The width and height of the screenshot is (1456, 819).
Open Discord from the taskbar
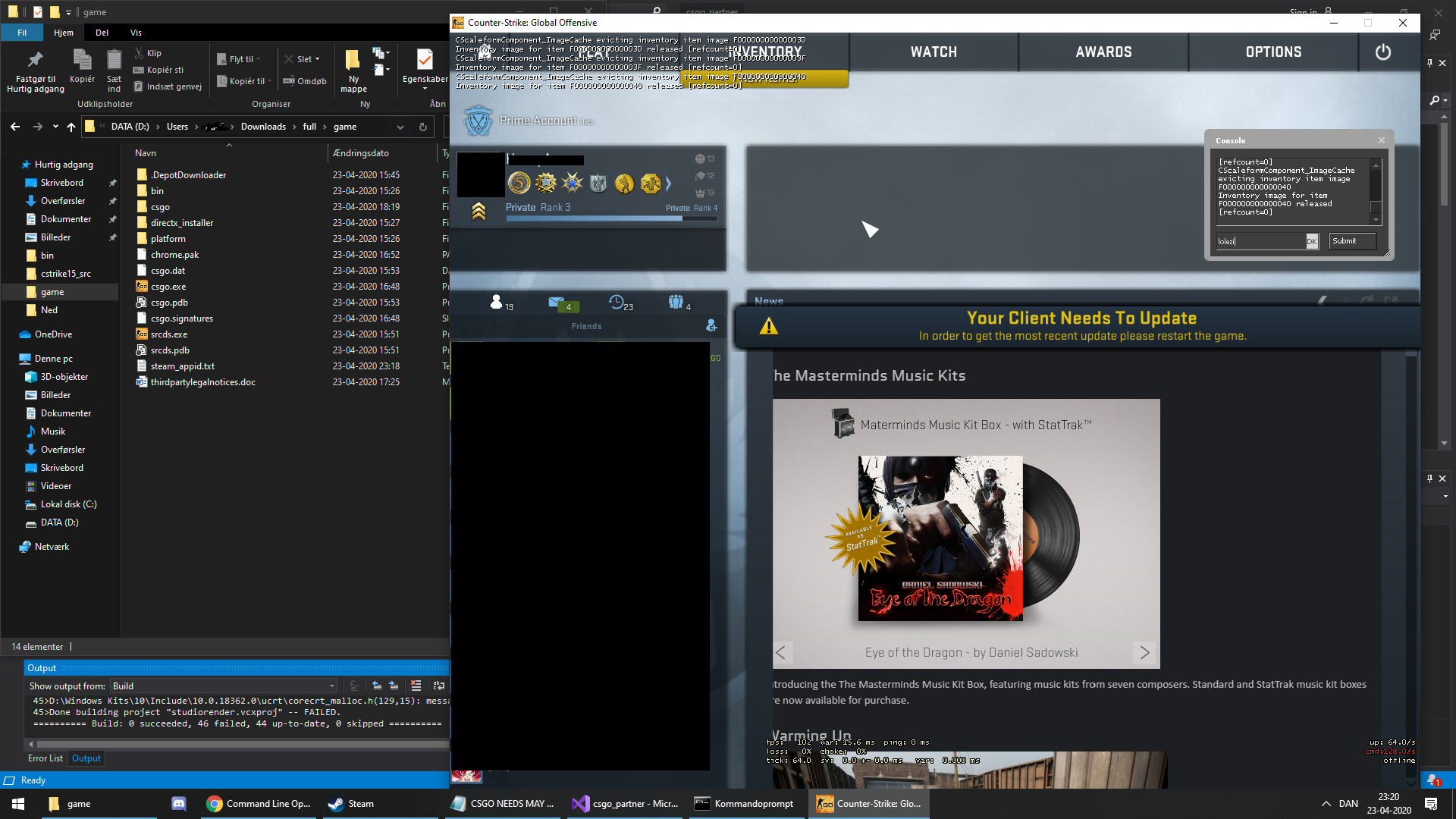click(x=179, y=804)
